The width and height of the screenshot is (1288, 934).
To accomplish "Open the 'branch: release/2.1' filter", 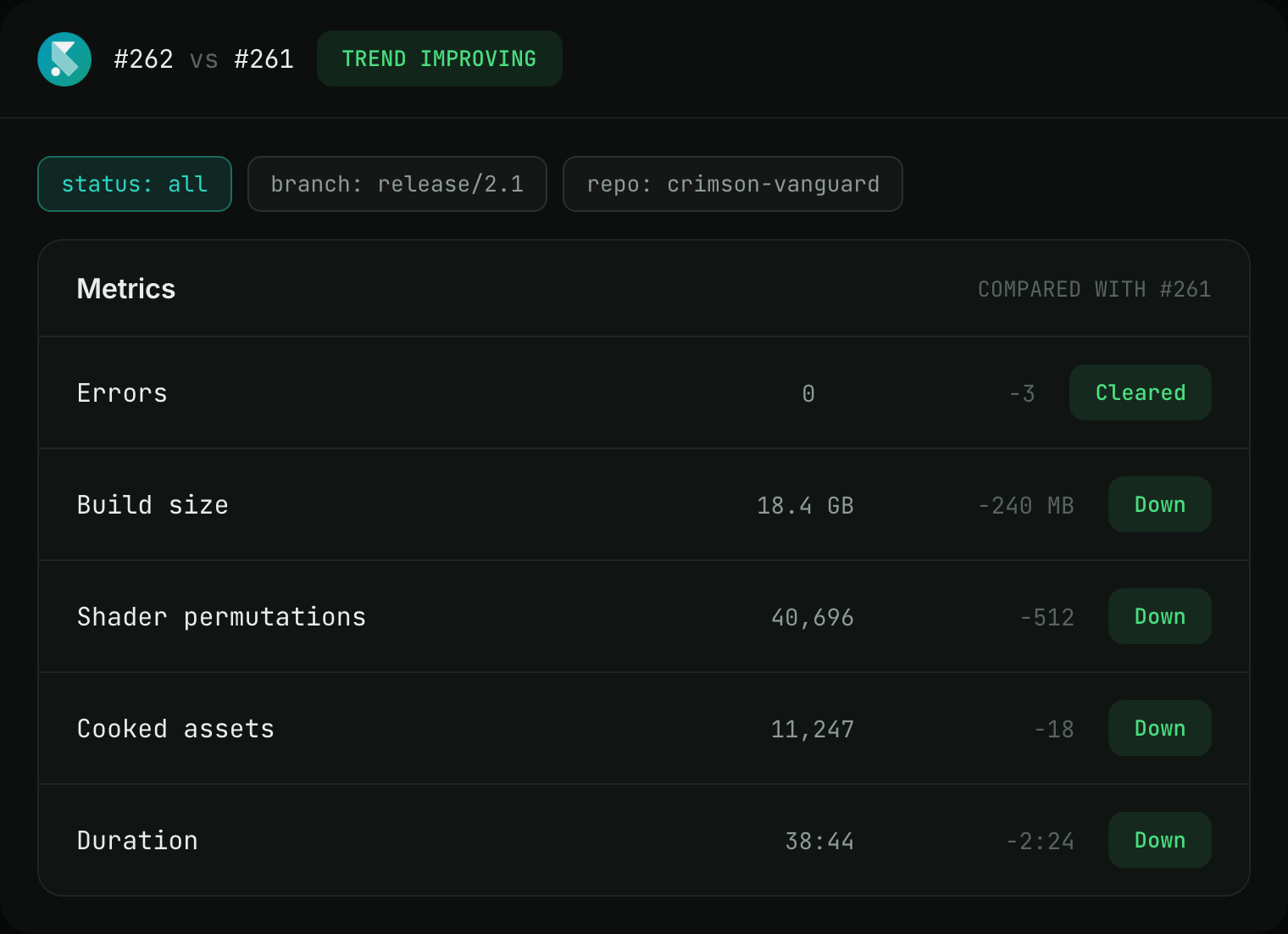I will point(397,184).
